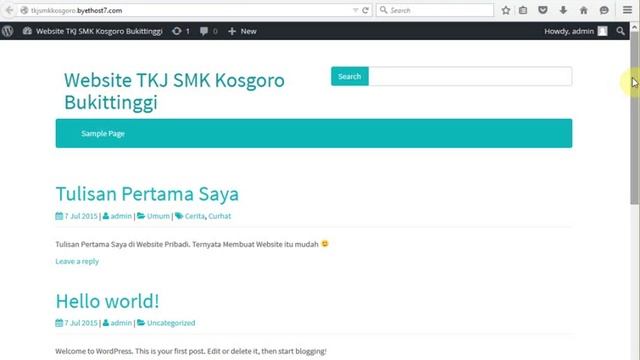Open the Curhat tag link
This screenshot has width=640, height=360.
click(x=220, y=216)
